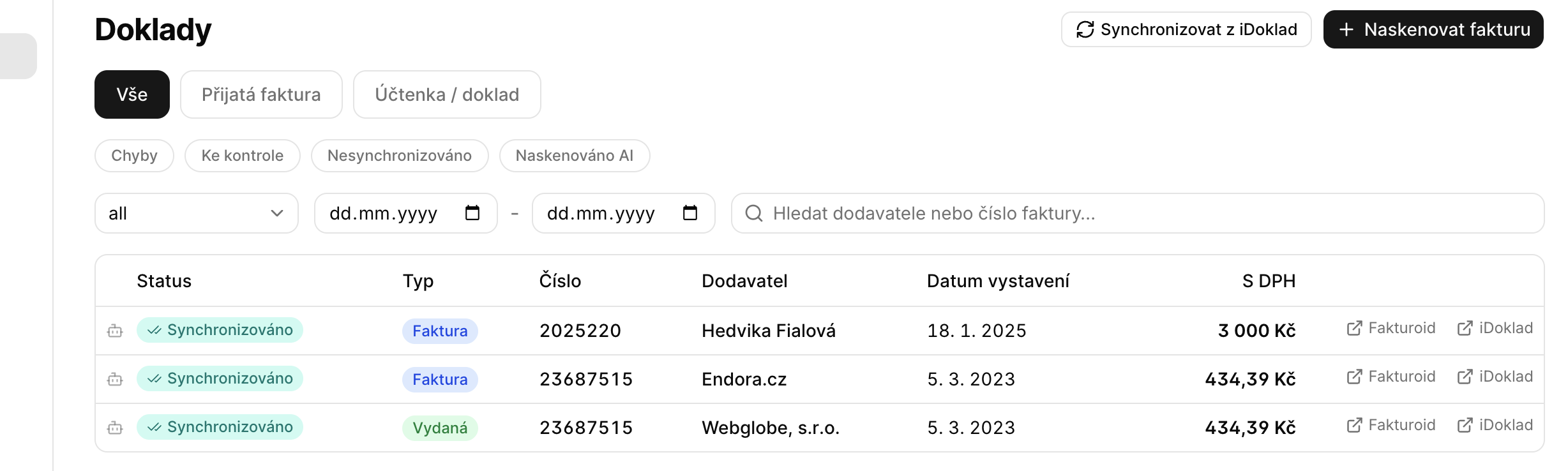Toggle the Ke kontrole filter chip

[243, 156]
